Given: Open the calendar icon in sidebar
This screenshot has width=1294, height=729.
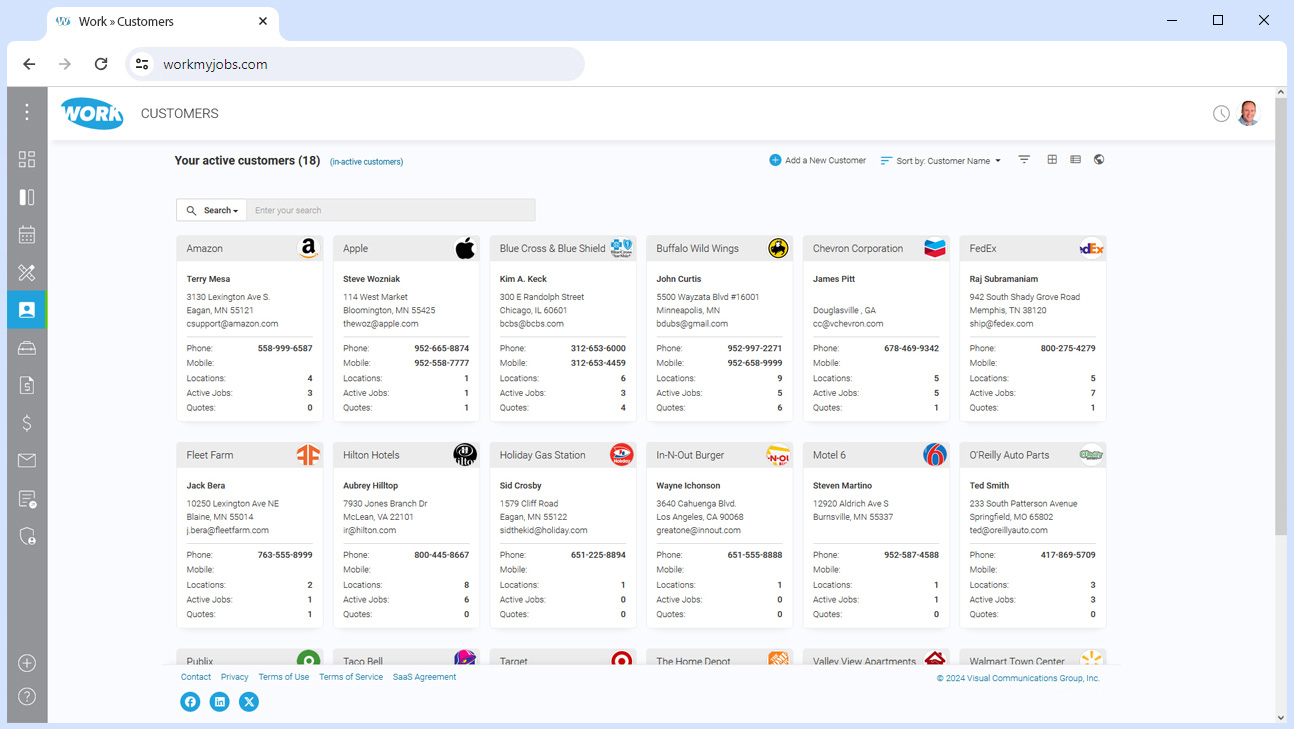Looking at the screenshot, I should point(27,235).
